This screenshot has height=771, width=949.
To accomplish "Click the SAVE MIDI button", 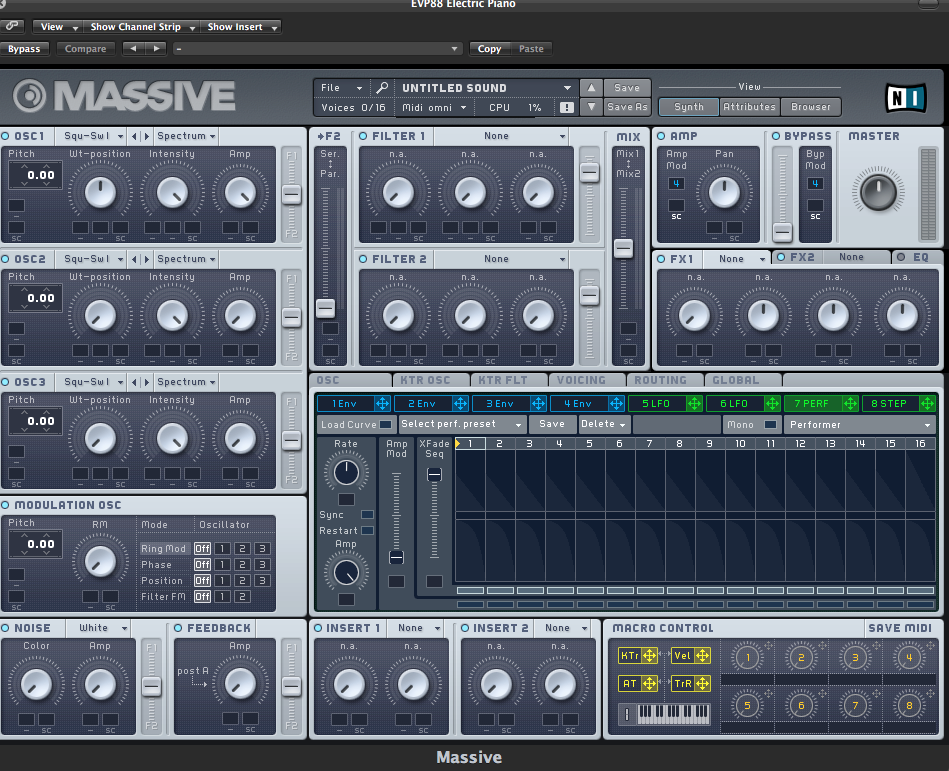I will (900, 628).
